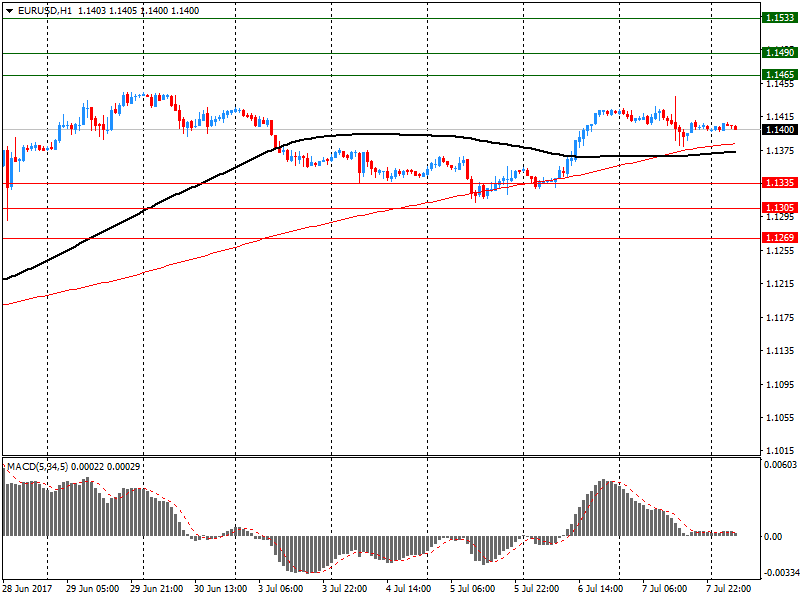Select the green 1.1490 resistance level label
This screenshot has height=600, width=800.
pos(780,53)
